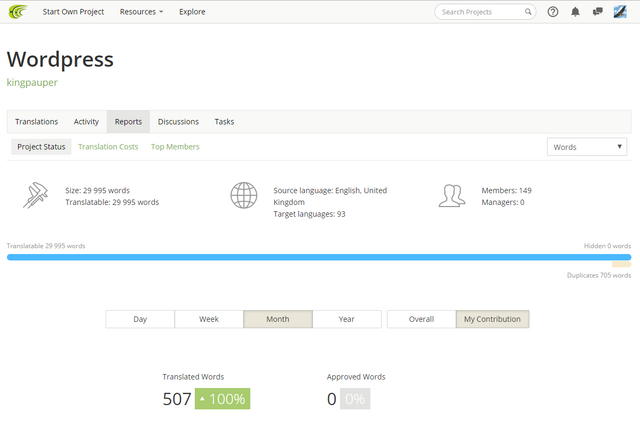Click the Crowdin logo icon
The width and height of the screenshot is (640, 430).
pyautogui.click(x=18, y=11)
